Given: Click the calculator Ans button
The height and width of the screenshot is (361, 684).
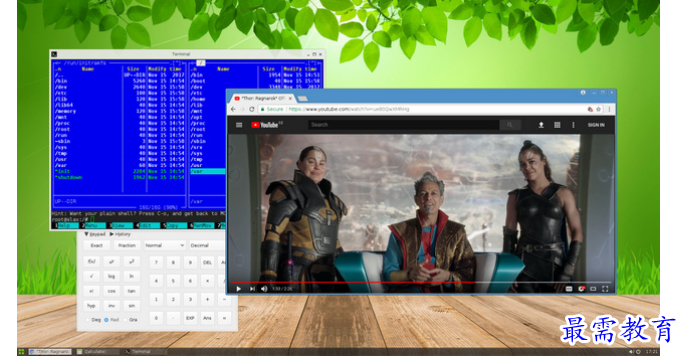Looking at the screenshot, I should (x=207, y=318).
